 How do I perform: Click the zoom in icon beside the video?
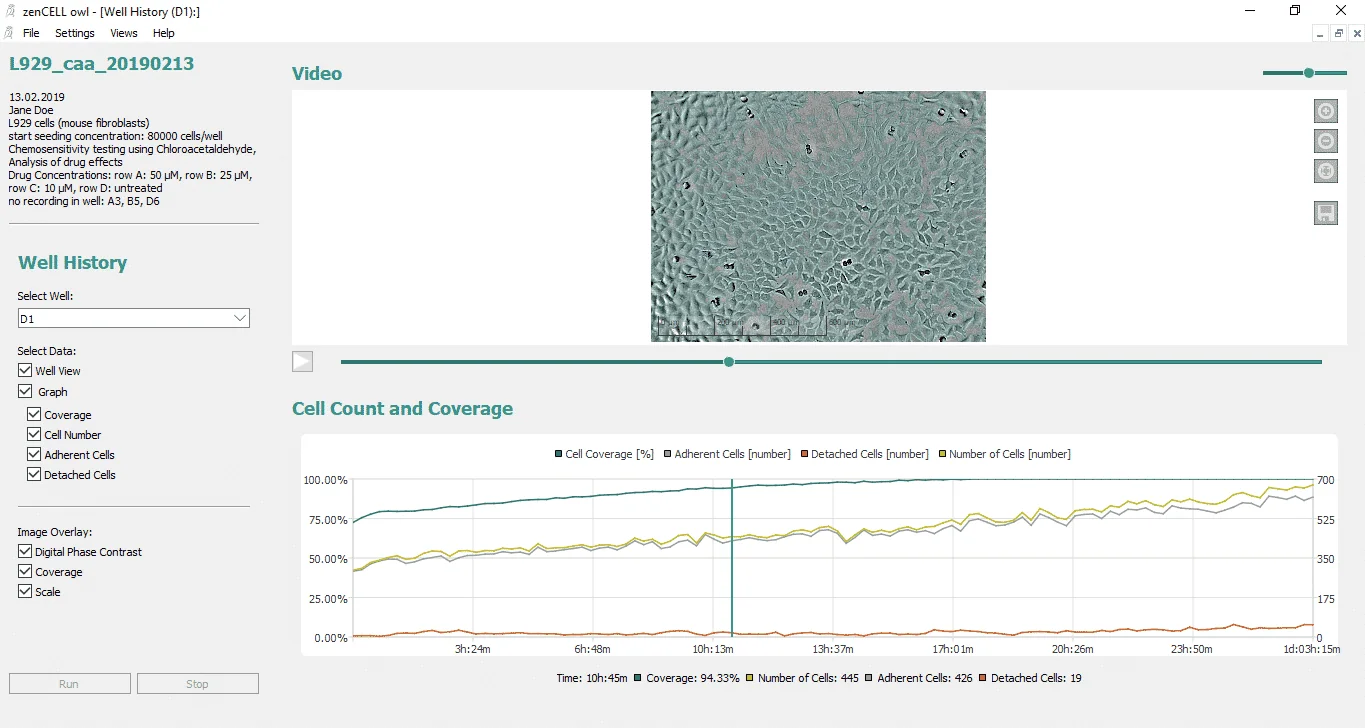tap(1325, 111)
